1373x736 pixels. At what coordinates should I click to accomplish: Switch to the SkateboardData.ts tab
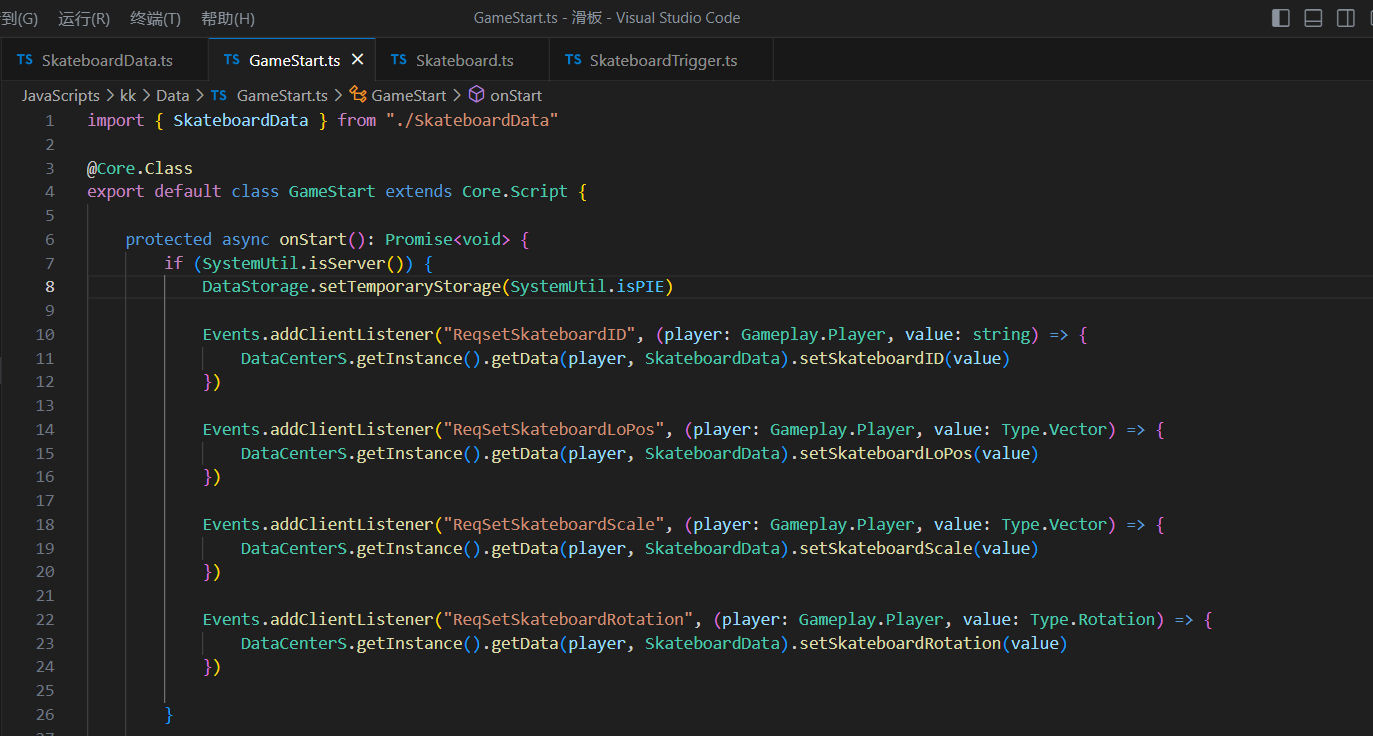tap(105, 60)
